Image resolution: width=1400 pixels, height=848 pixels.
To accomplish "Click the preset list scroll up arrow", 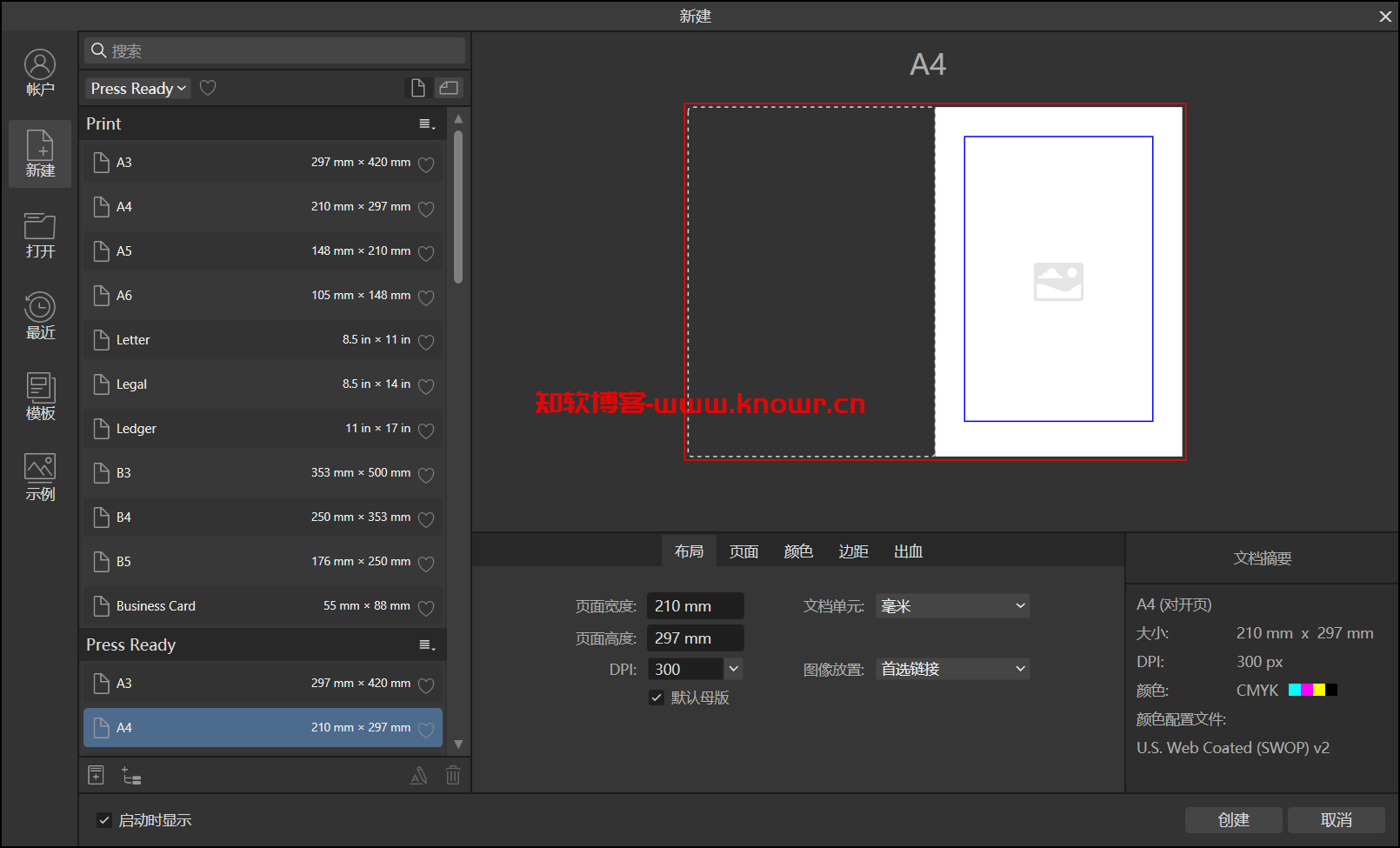I will click(x=458, y=118).
